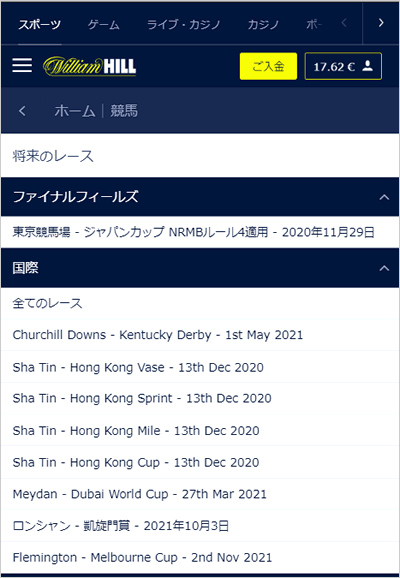Open Kentucky Derby 1st May 2021
The image size is (400, 578).
(x=200, y=335)
